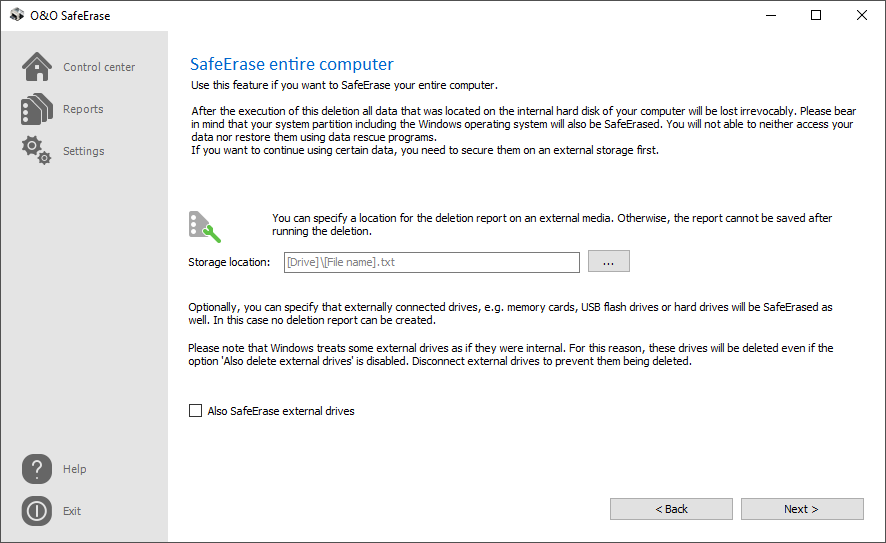Screen dimensions: 886x543
Task: Open Reports via the stacked documents icon
Action: click(x=37, y=109)
